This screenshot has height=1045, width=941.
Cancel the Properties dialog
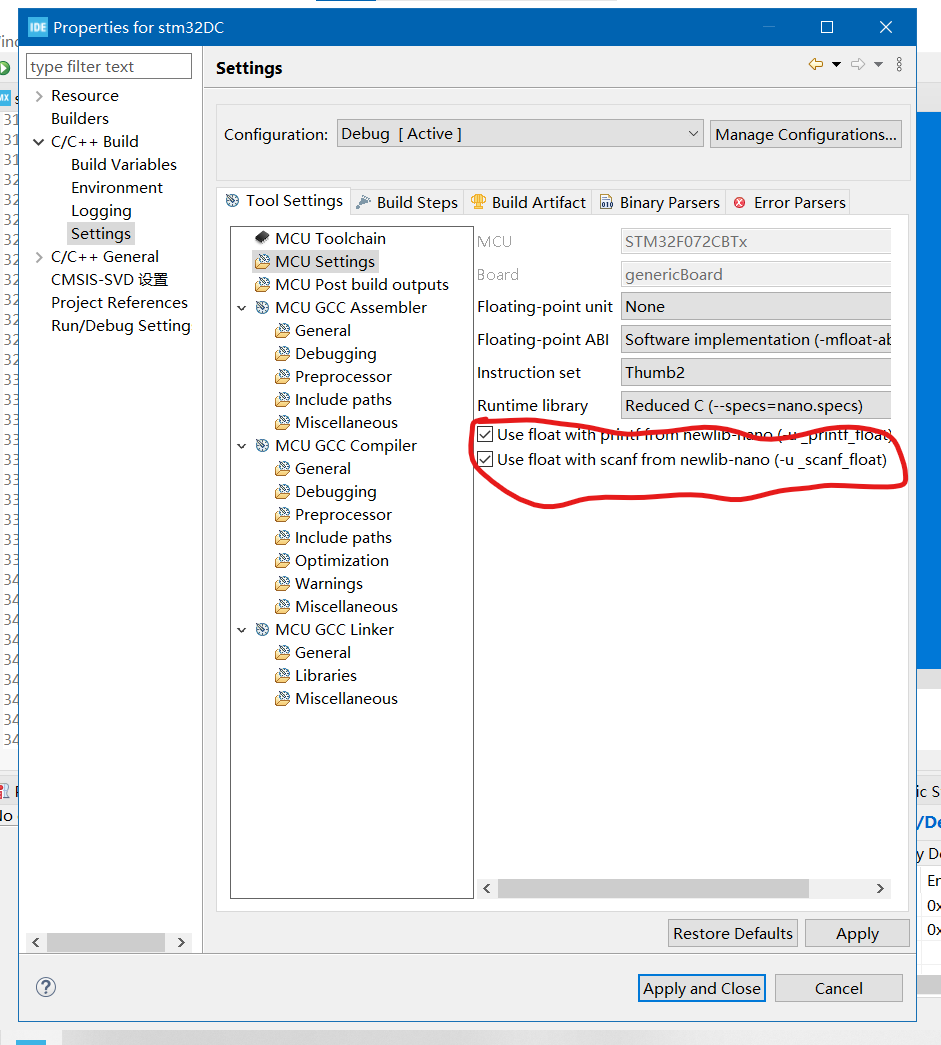[x=838, y=988]
